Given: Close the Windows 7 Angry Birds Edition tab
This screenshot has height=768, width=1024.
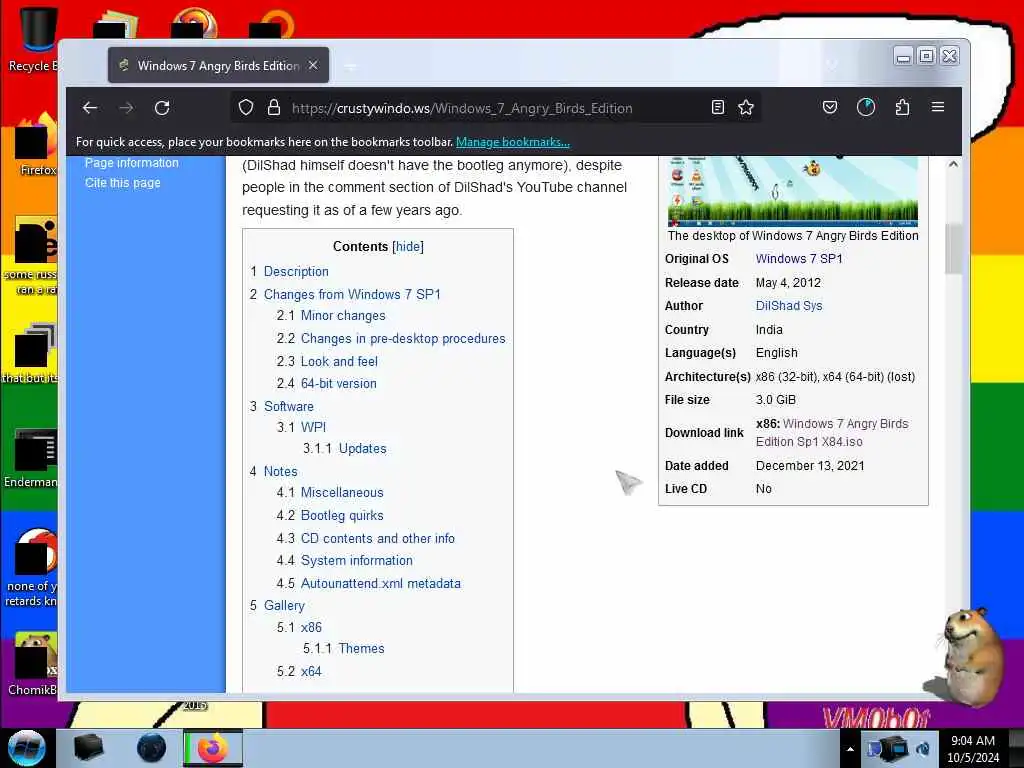Looking at the screenshot, I should coord(313,65).
